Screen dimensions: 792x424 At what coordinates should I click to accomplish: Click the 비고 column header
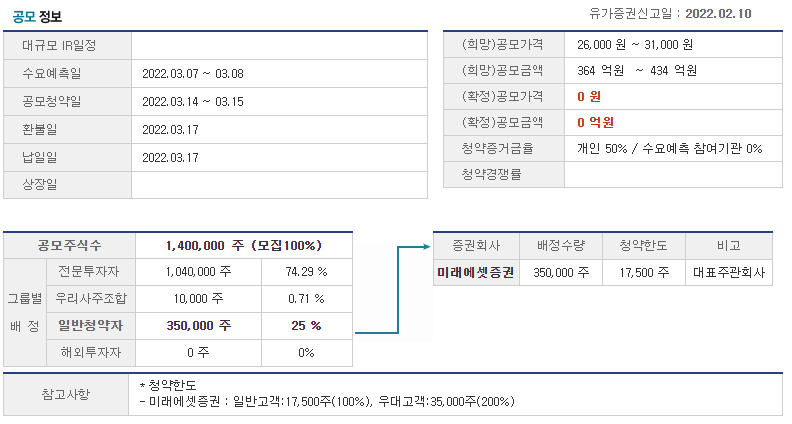pos(729,246)
